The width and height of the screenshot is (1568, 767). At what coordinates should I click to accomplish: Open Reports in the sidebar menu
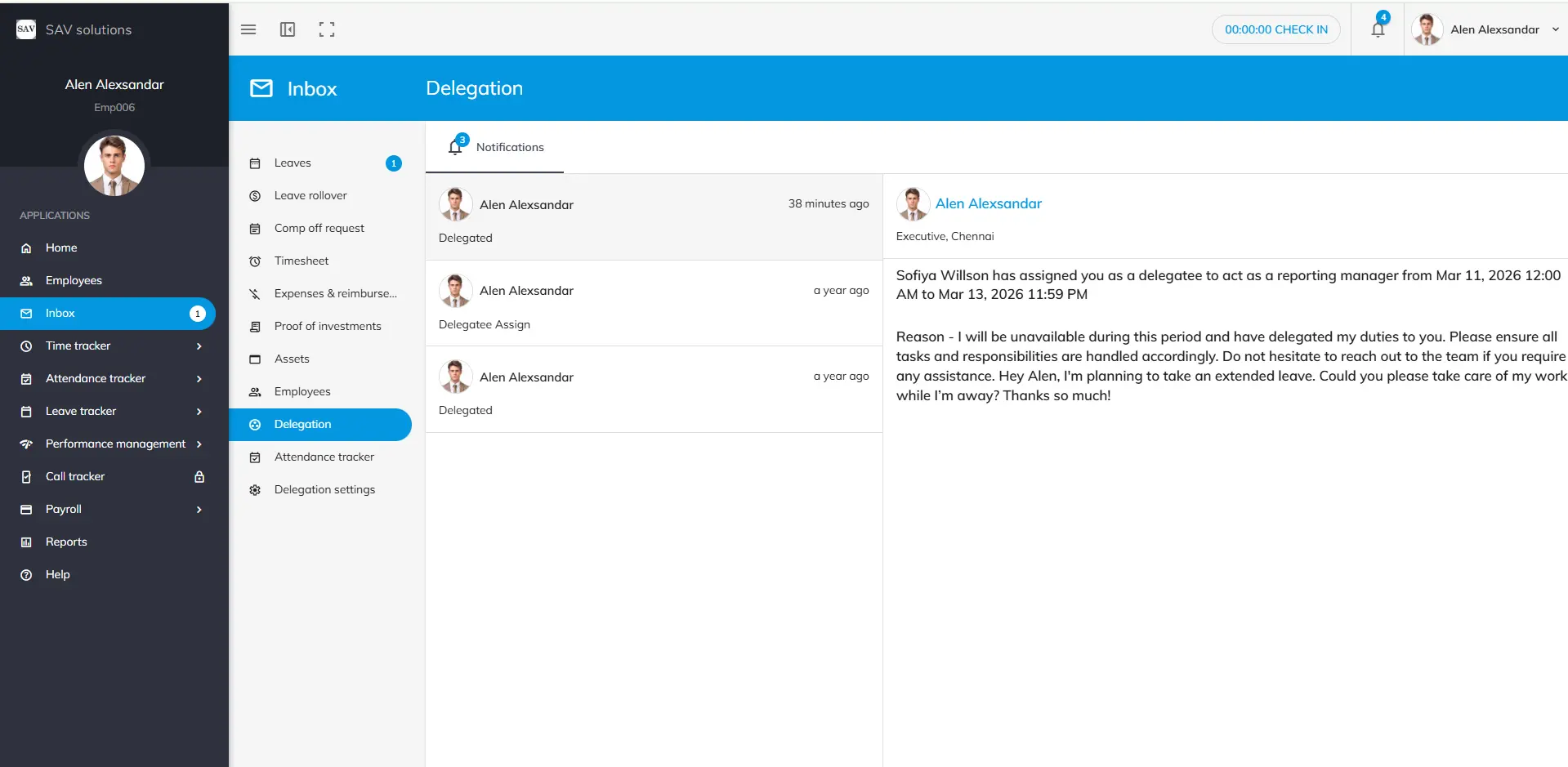[66, 542]
